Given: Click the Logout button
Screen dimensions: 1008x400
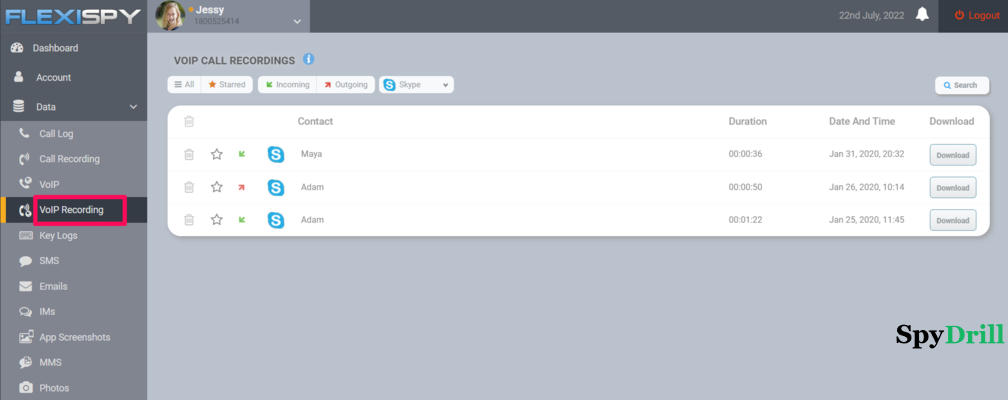Looking at the screenshot, I should pyautogui.click(x=976, y=16).
